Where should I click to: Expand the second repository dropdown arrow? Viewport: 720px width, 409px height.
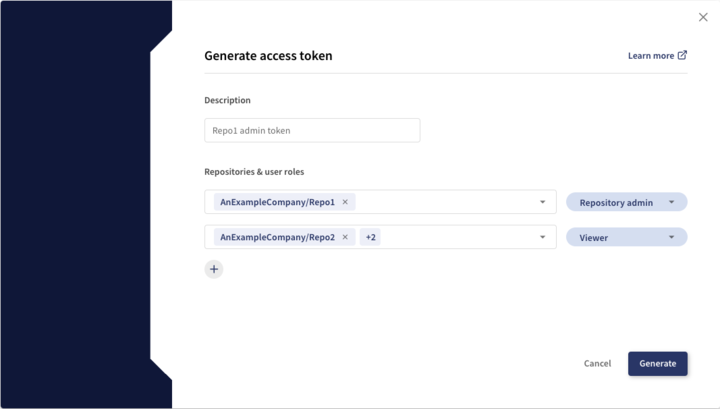[543, 237]
